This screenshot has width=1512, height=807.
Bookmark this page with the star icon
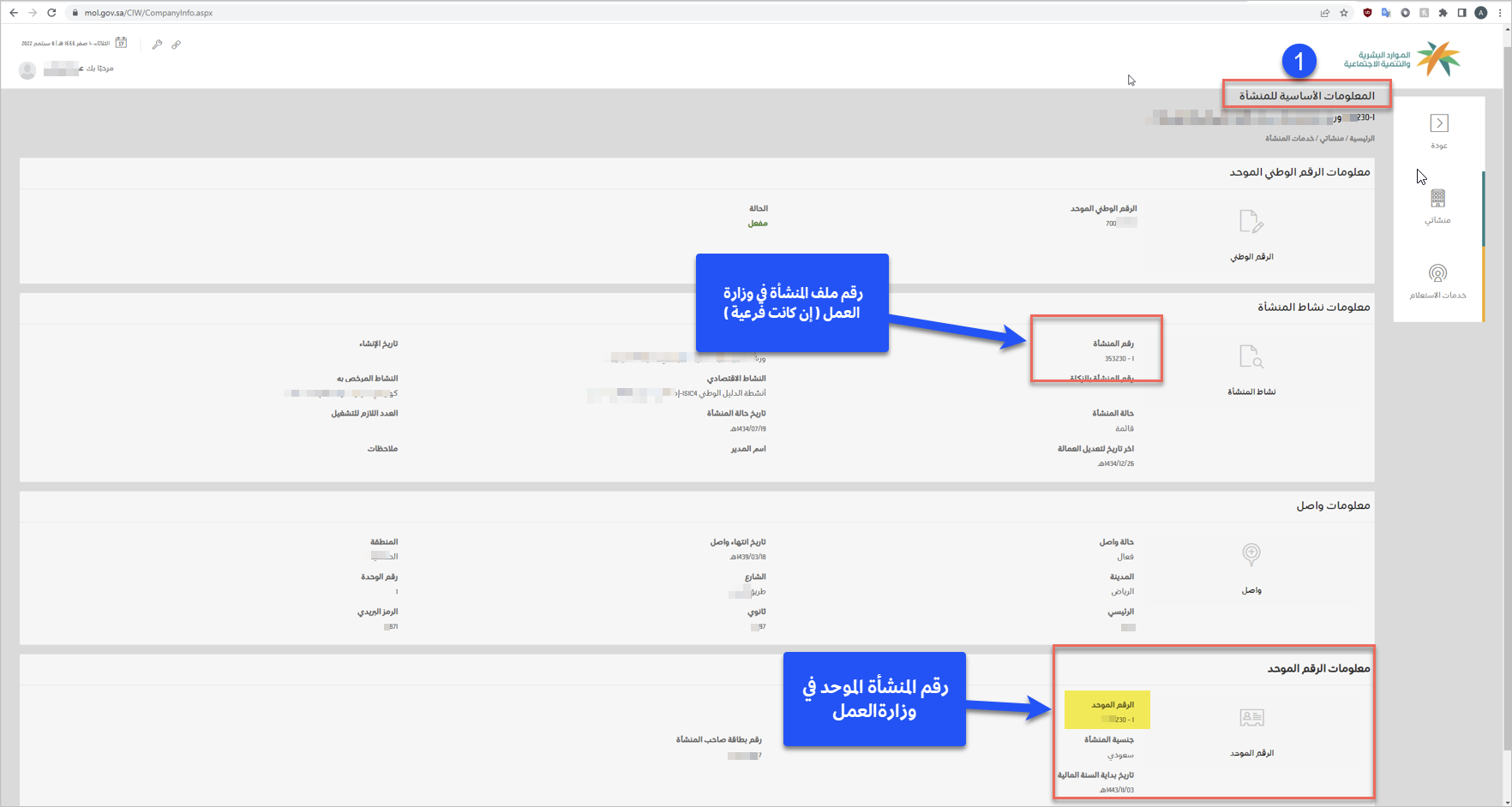[x=1344, y=13]
